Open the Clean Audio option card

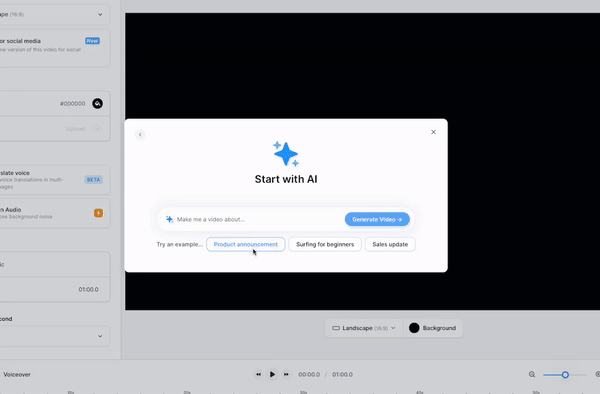[54, 213]
